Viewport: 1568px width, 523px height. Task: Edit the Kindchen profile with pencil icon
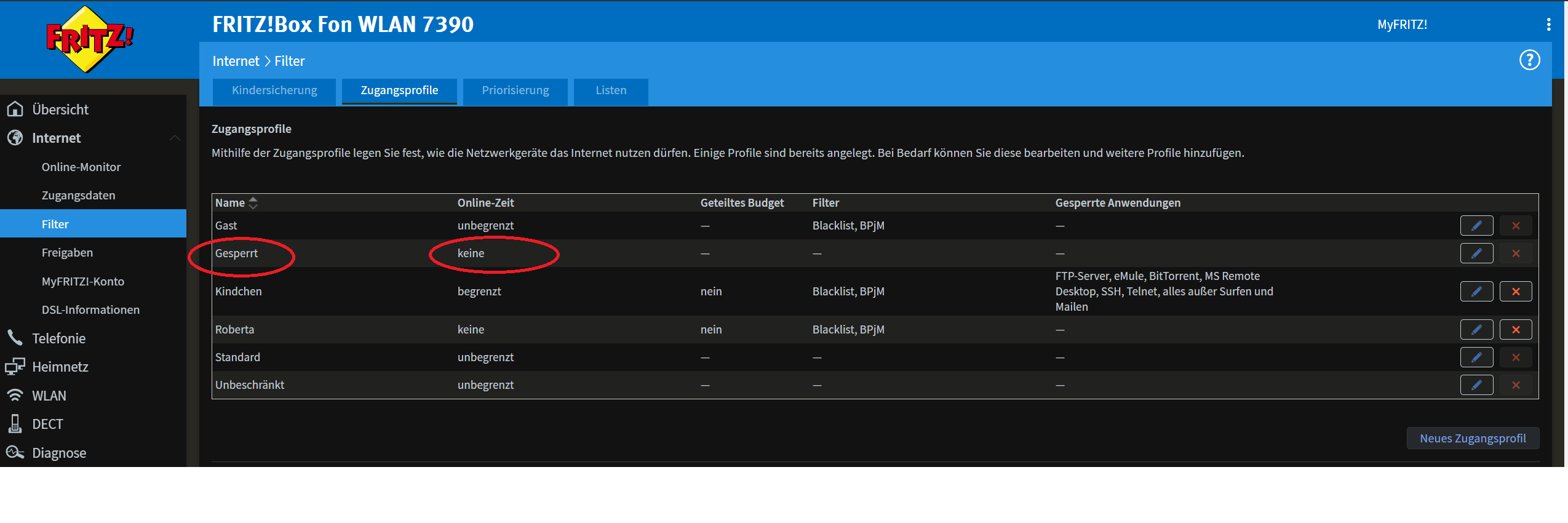pyautogui.click(x=1476, y=292)
